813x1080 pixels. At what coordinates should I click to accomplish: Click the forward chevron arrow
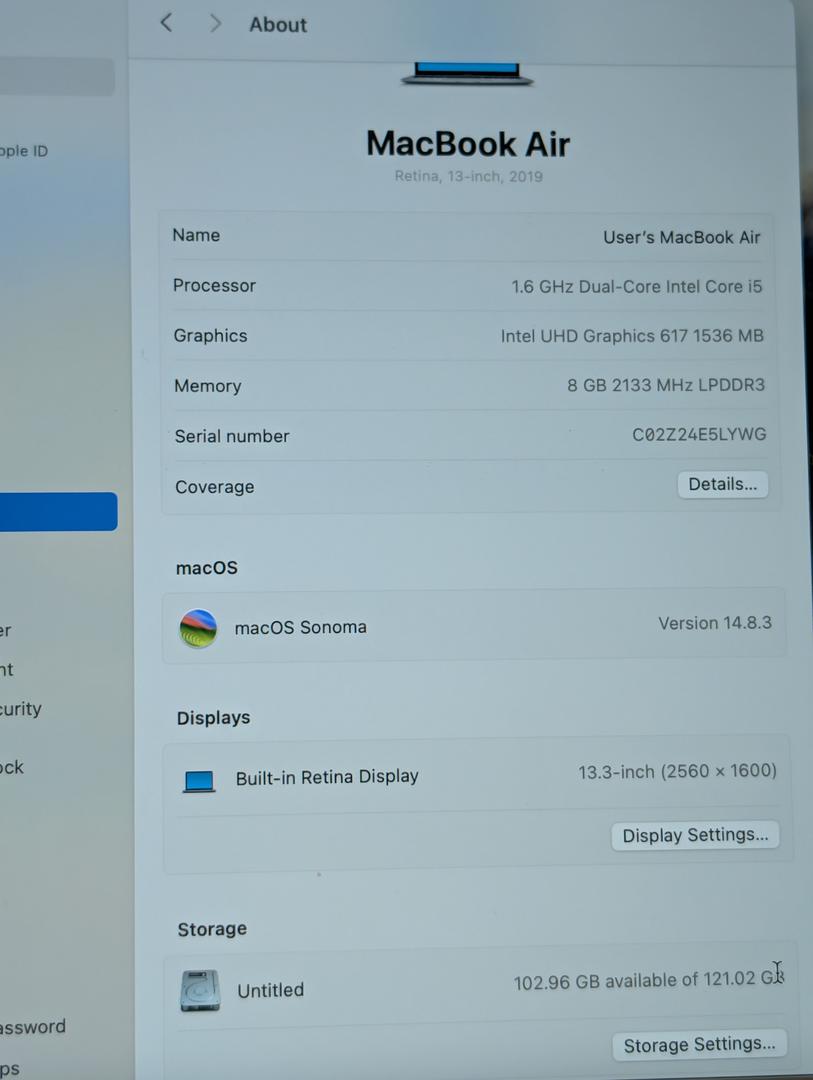215,23
